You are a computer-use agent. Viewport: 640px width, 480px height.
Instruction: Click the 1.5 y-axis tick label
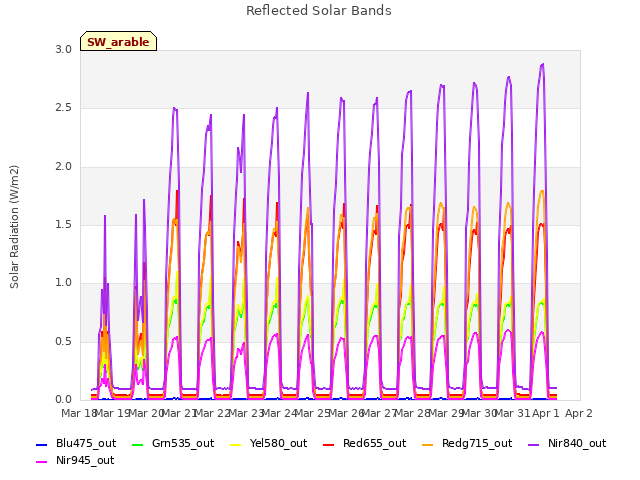click(x=63, y=225)
